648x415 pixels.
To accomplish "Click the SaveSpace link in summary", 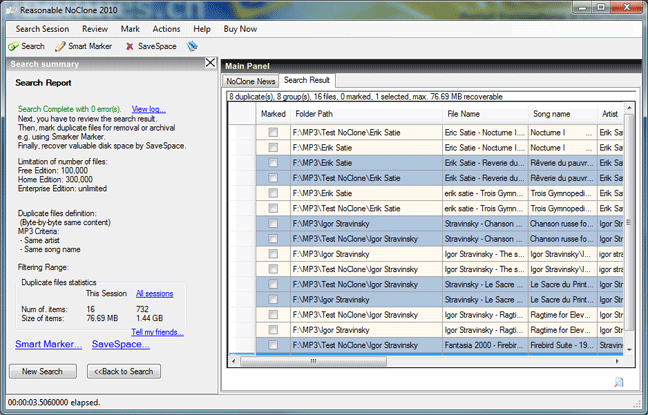I will click(x=121, y=344).
